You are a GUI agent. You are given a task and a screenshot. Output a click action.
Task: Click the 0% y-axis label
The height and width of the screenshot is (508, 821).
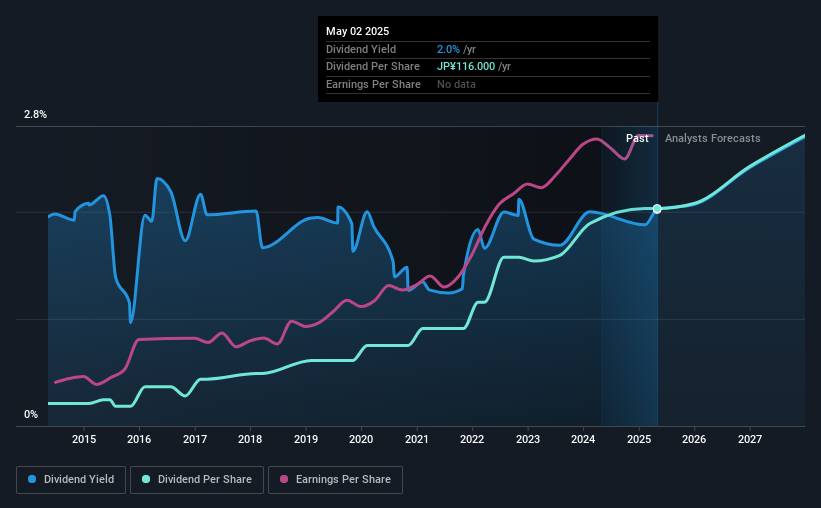pos(31,414)
